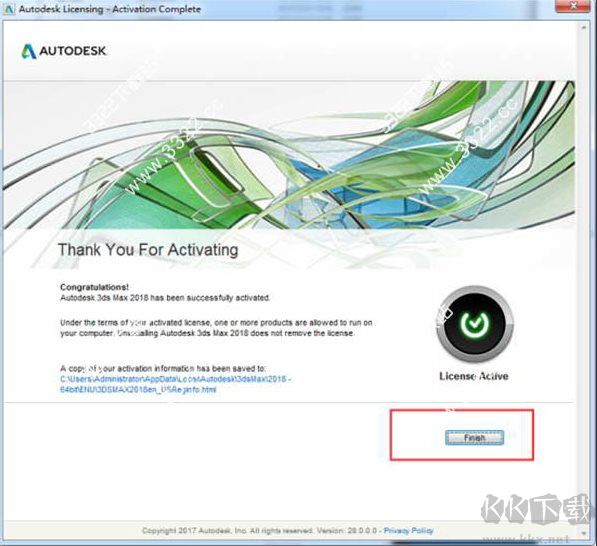The width and height of the screenshot is (597, 546).
Task: Click the green License Active checkmark icon
Action: (x=474, y=324)
